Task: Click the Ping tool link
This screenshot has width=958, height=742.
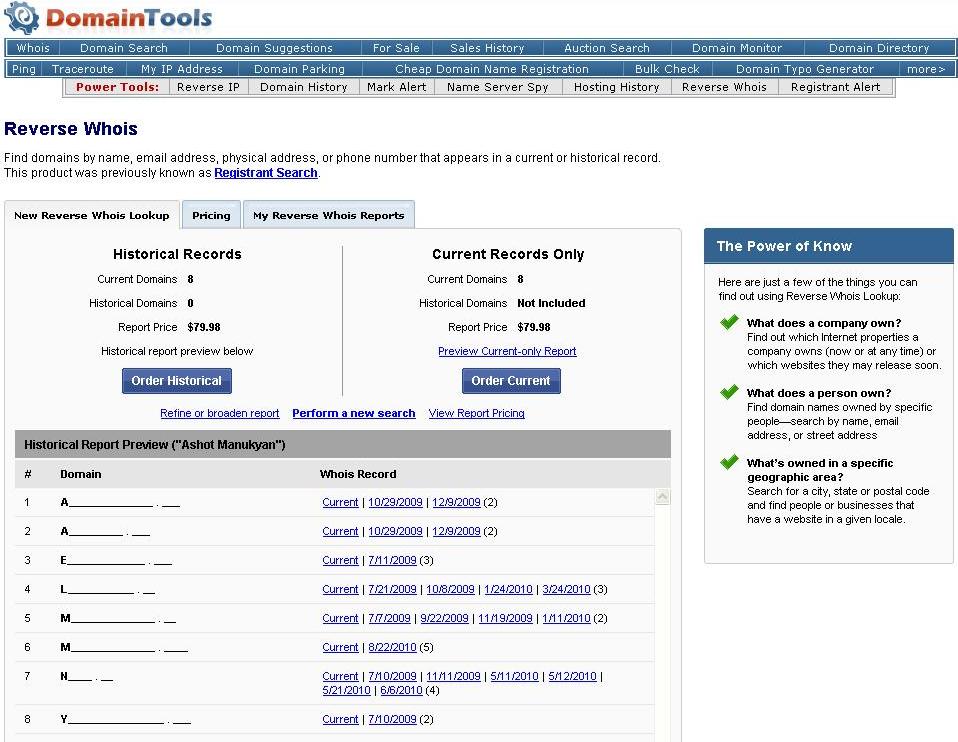Action: coord(24,69)
